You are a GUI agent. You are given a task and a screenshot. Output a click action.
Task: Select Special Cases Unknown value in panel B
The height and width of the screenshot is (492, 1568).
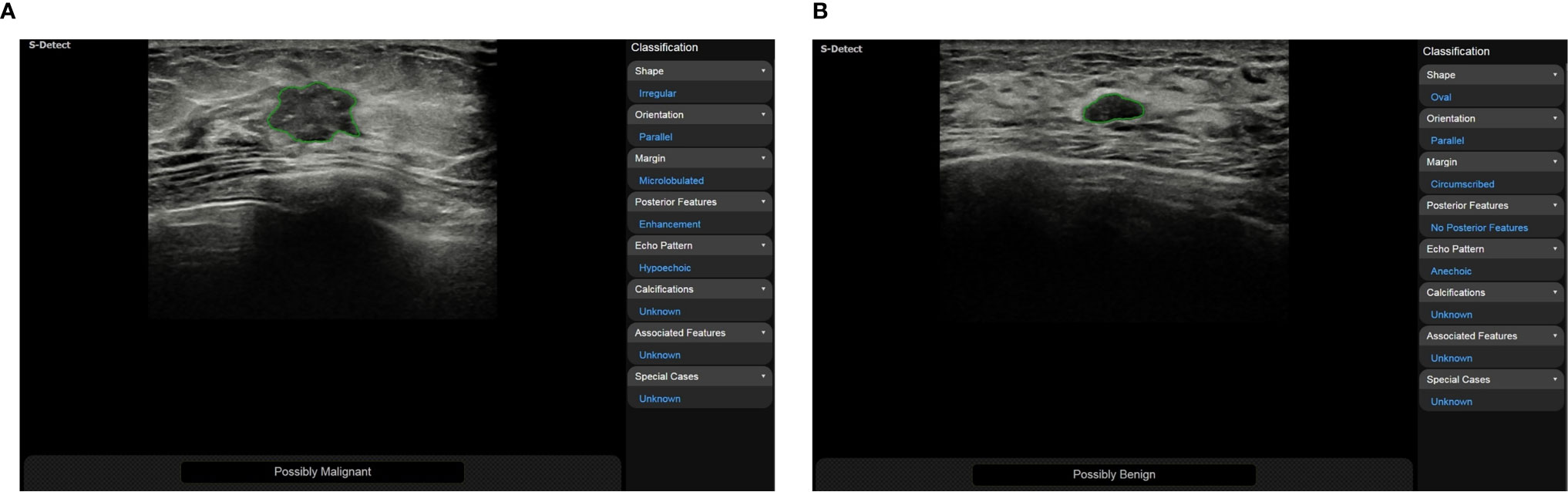[x=1452, y=402]
